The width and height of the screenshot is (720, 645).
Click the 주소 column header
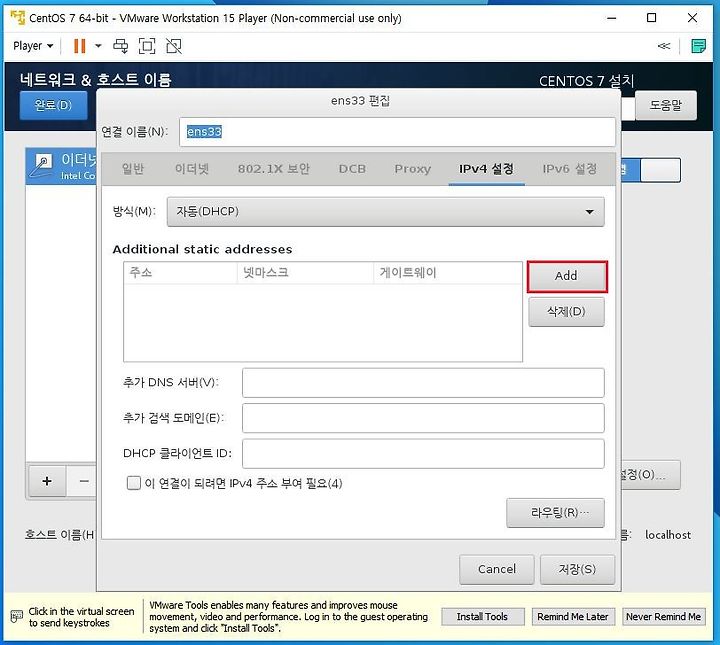tap(180, 273)
